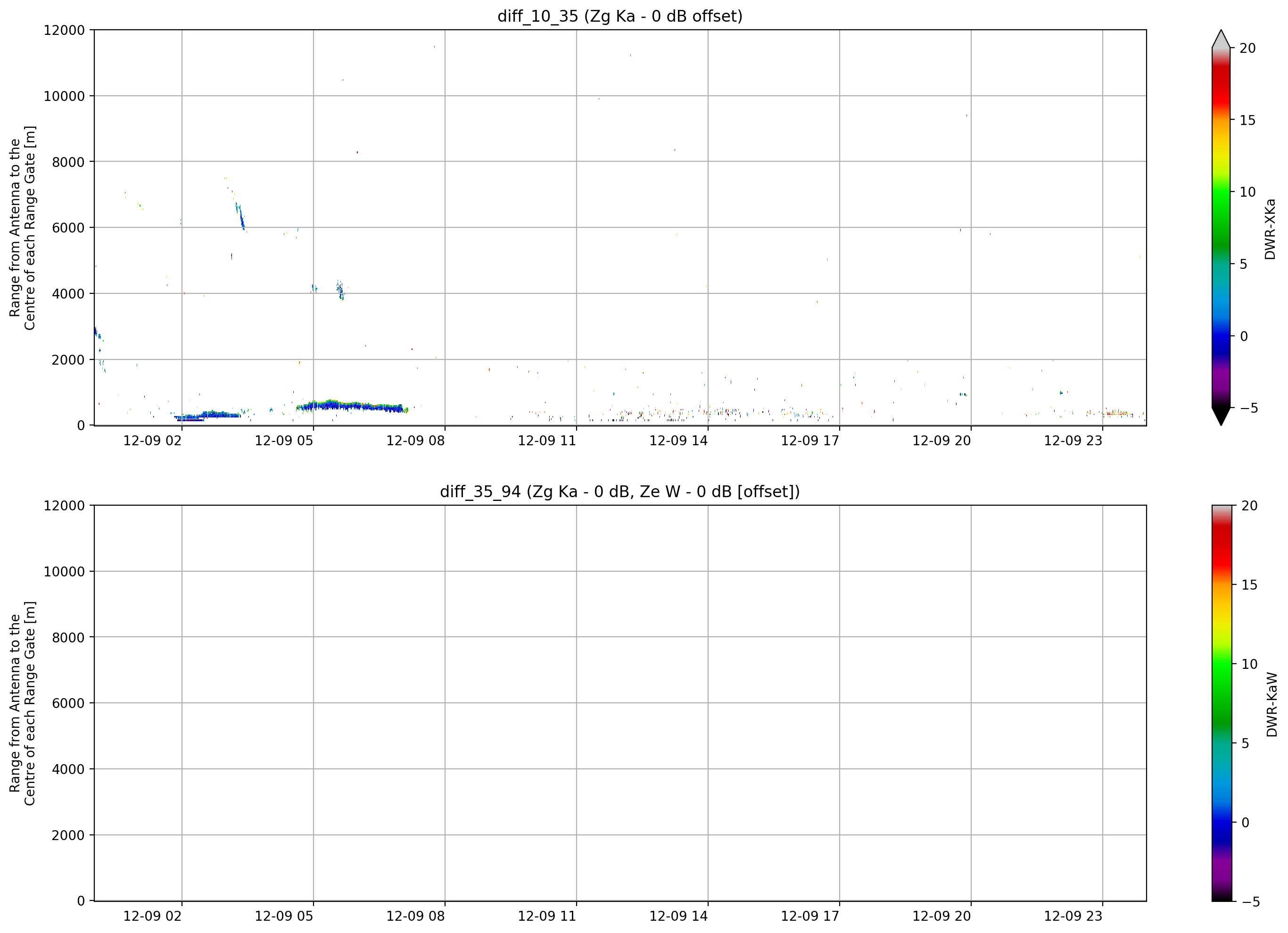The width and height of the screenshot is (1288, 933).
Task: Click "12-09 17" tick label under the bottom plot
Action: [x=810, y=916]
